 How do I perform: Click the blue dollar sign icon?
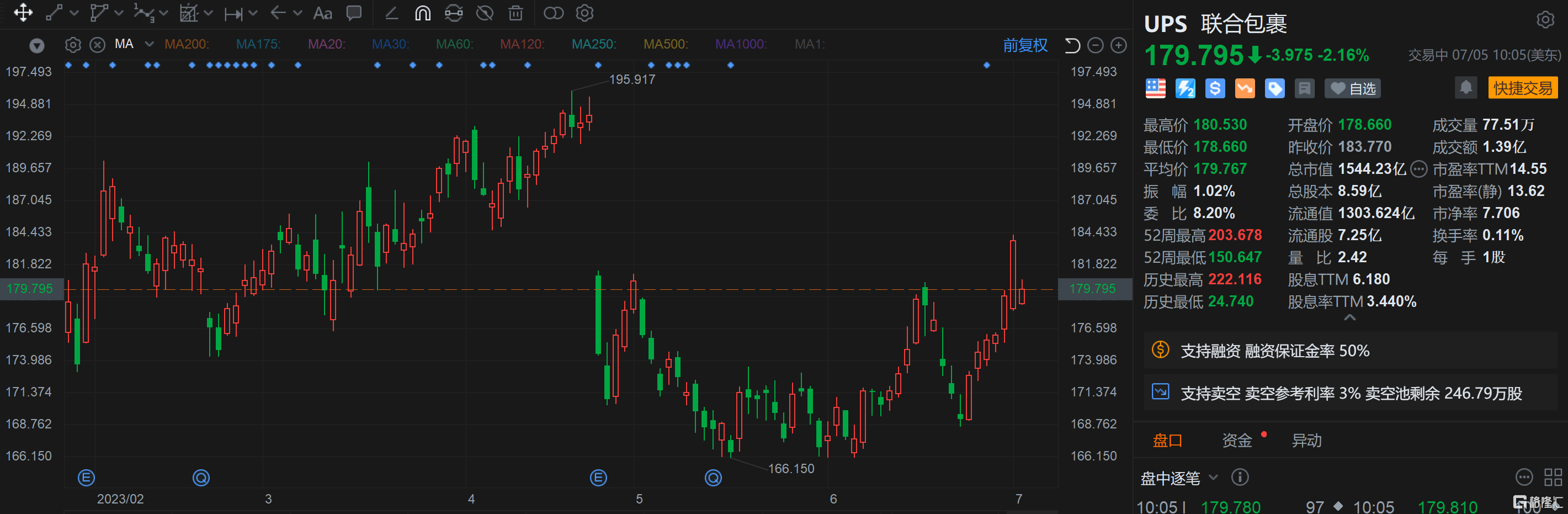(x=1215, y=88)
